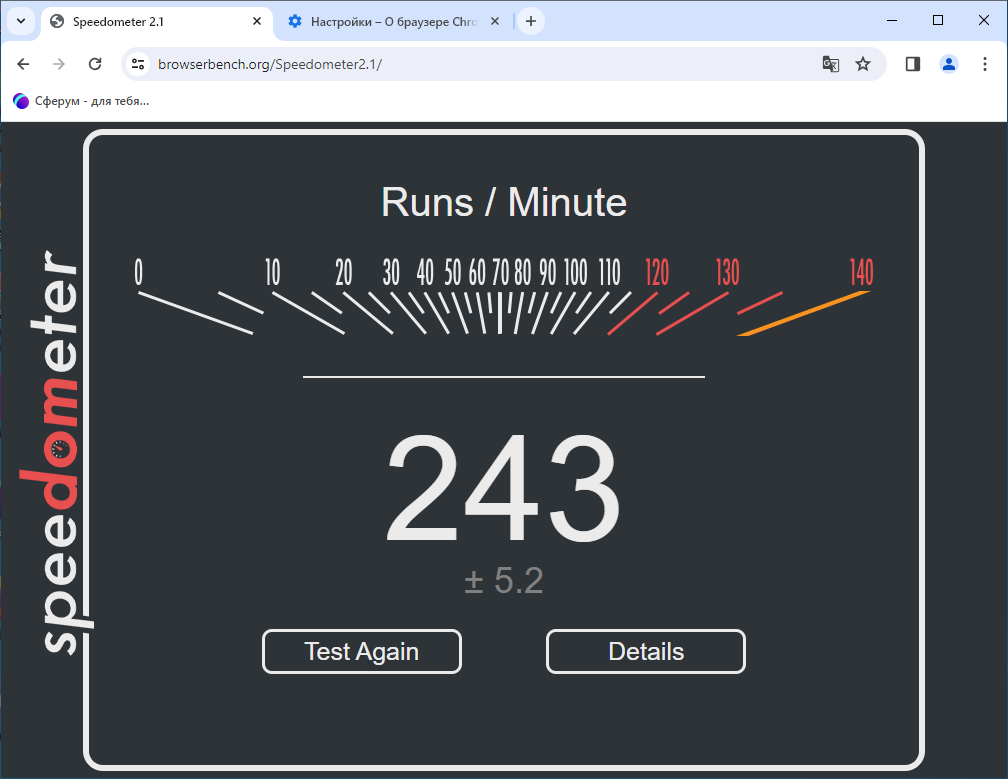Viewport: 1008px width, 779px height.
Task: Click the 140 mark on the gauge
Action: (x=861, y=273)
